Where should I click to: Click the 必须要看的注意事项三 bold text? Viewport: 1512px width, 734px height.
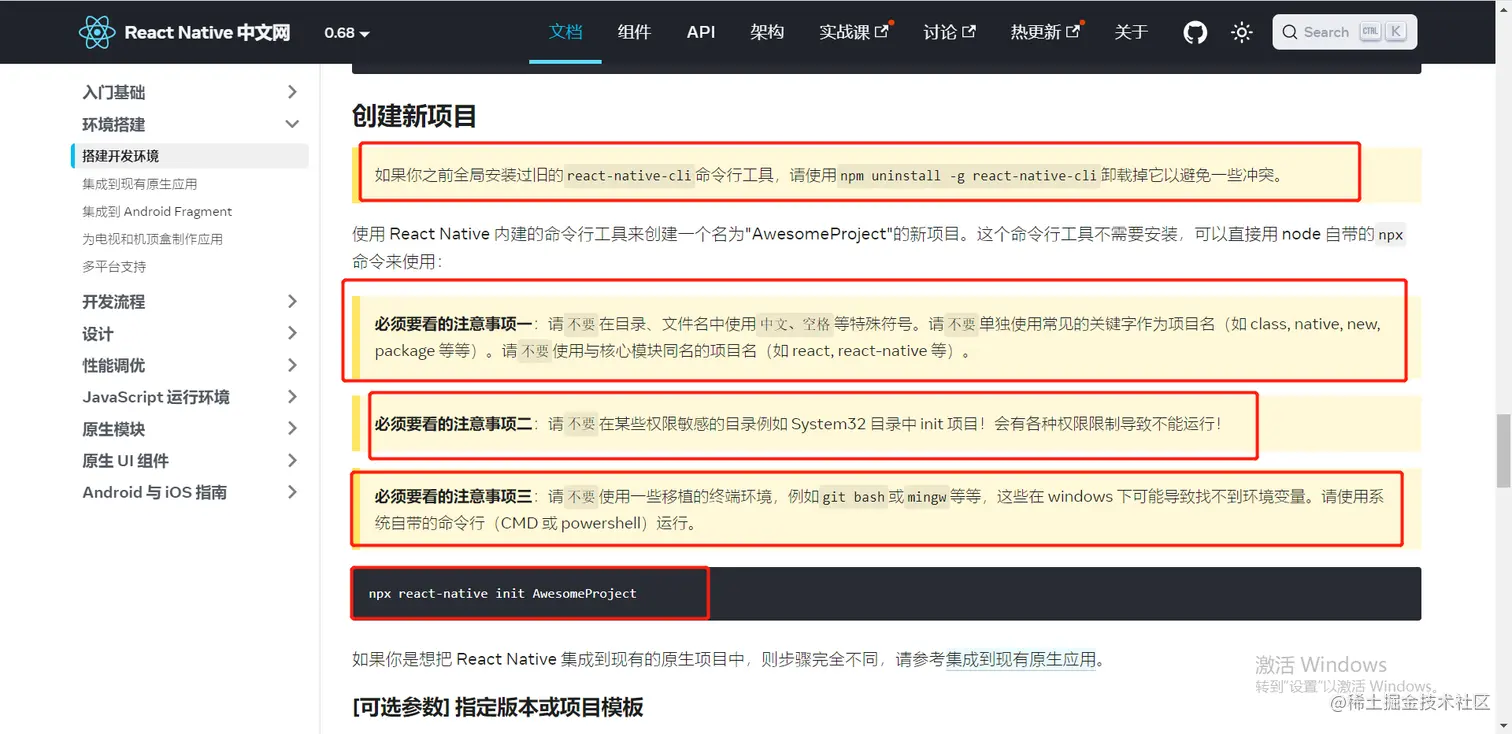click(x=453, y=496)
